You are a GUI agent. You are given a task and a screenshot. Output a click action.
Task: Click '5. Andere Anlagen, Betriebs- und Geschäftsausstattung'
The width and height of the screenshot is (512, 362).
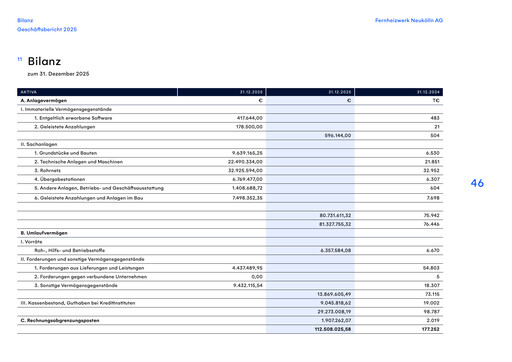99,188
